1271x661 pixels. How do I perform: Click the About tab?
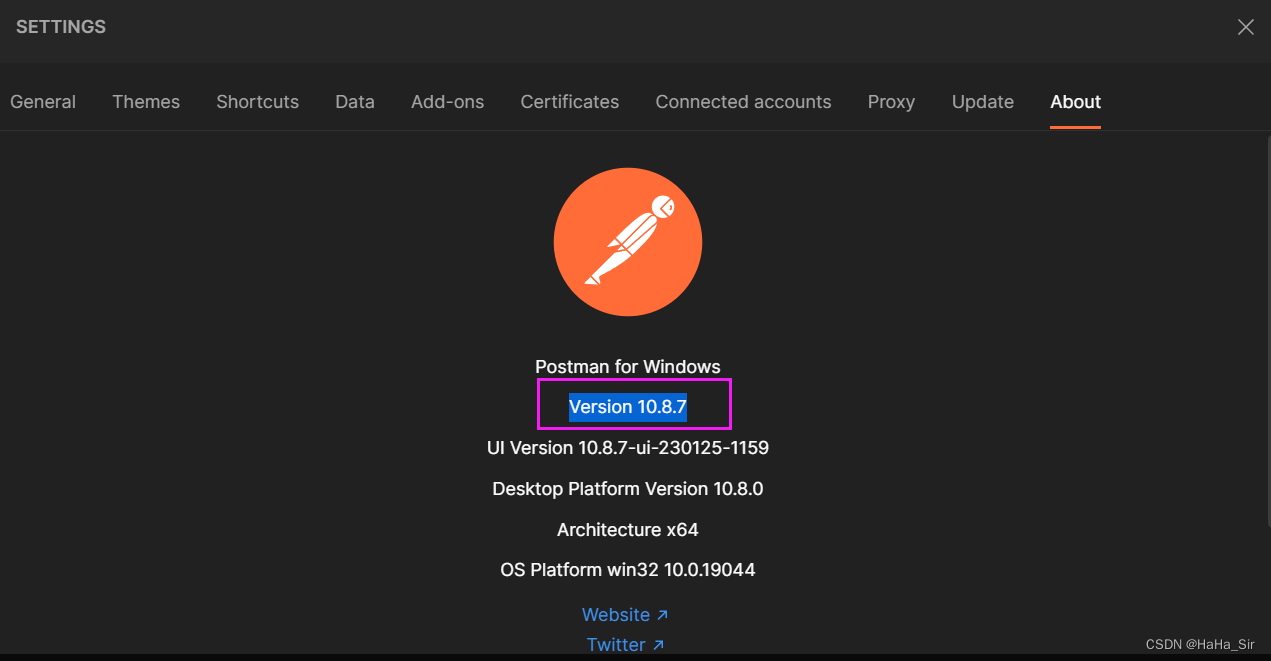[x=1075, y=102]
